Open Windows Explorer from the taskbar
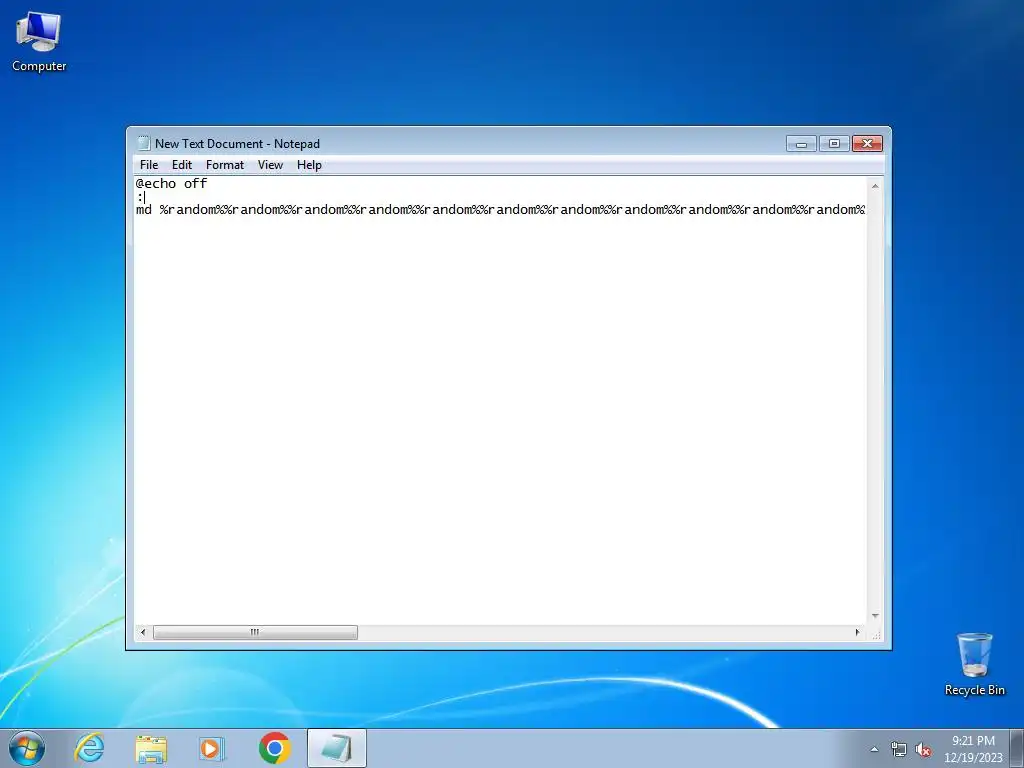Image resolution: width=1024 pixels, height=768 pixels. [x=151, y=748]
